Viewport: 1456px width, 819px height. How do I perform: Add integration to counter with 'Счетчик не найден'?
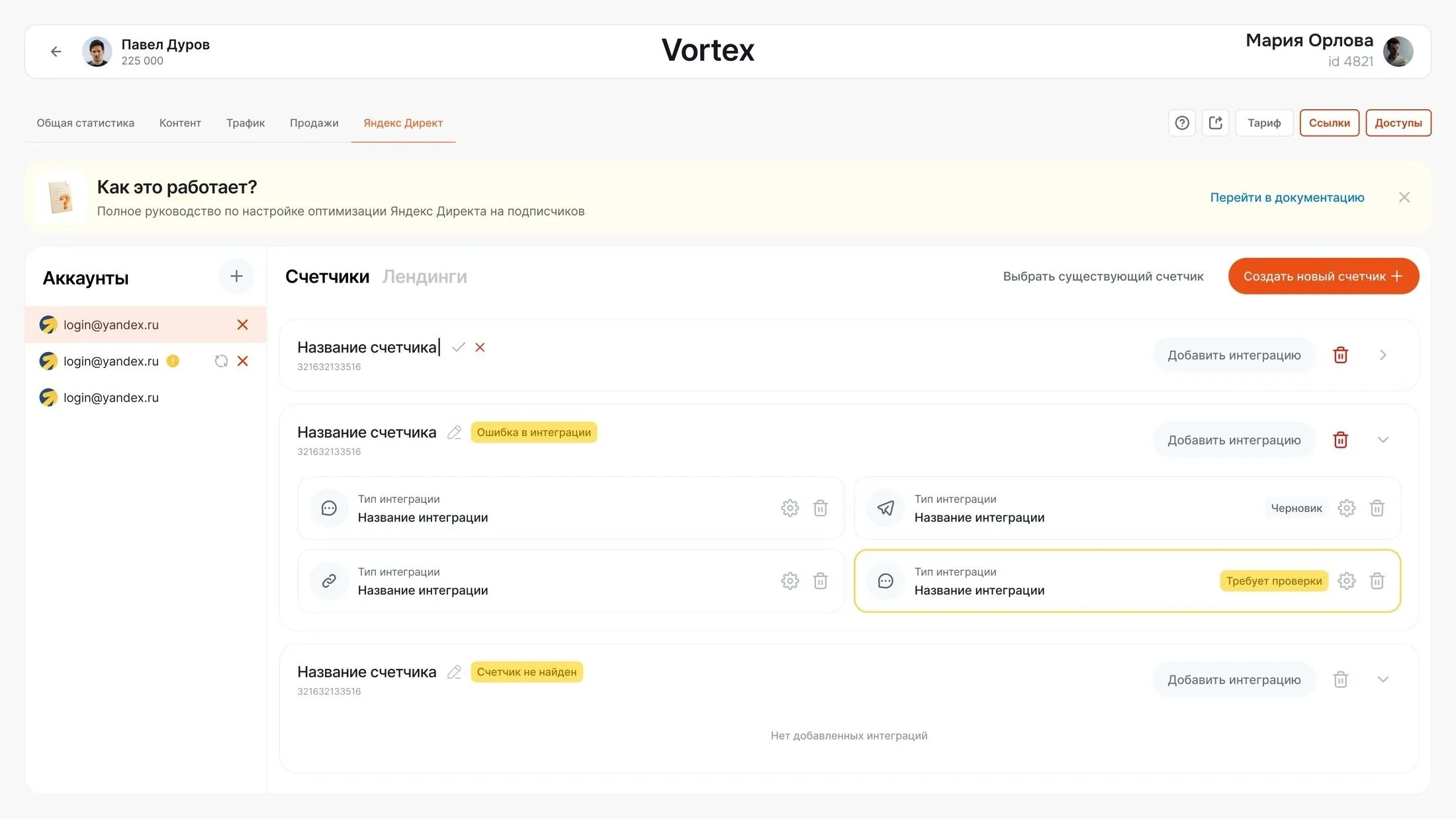(1234, 679)
